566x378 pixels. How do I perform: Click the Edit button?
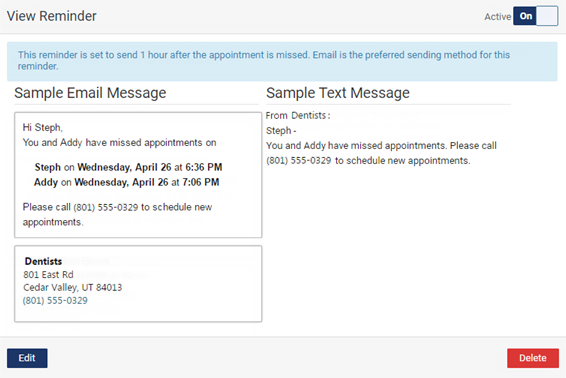(x=27, y=358)
